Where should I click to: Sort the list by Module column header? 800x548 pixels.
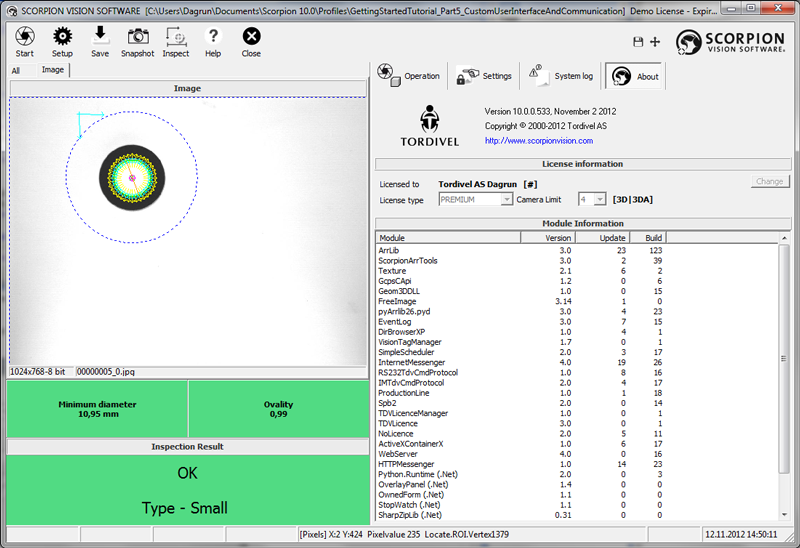tap(447, 238)
